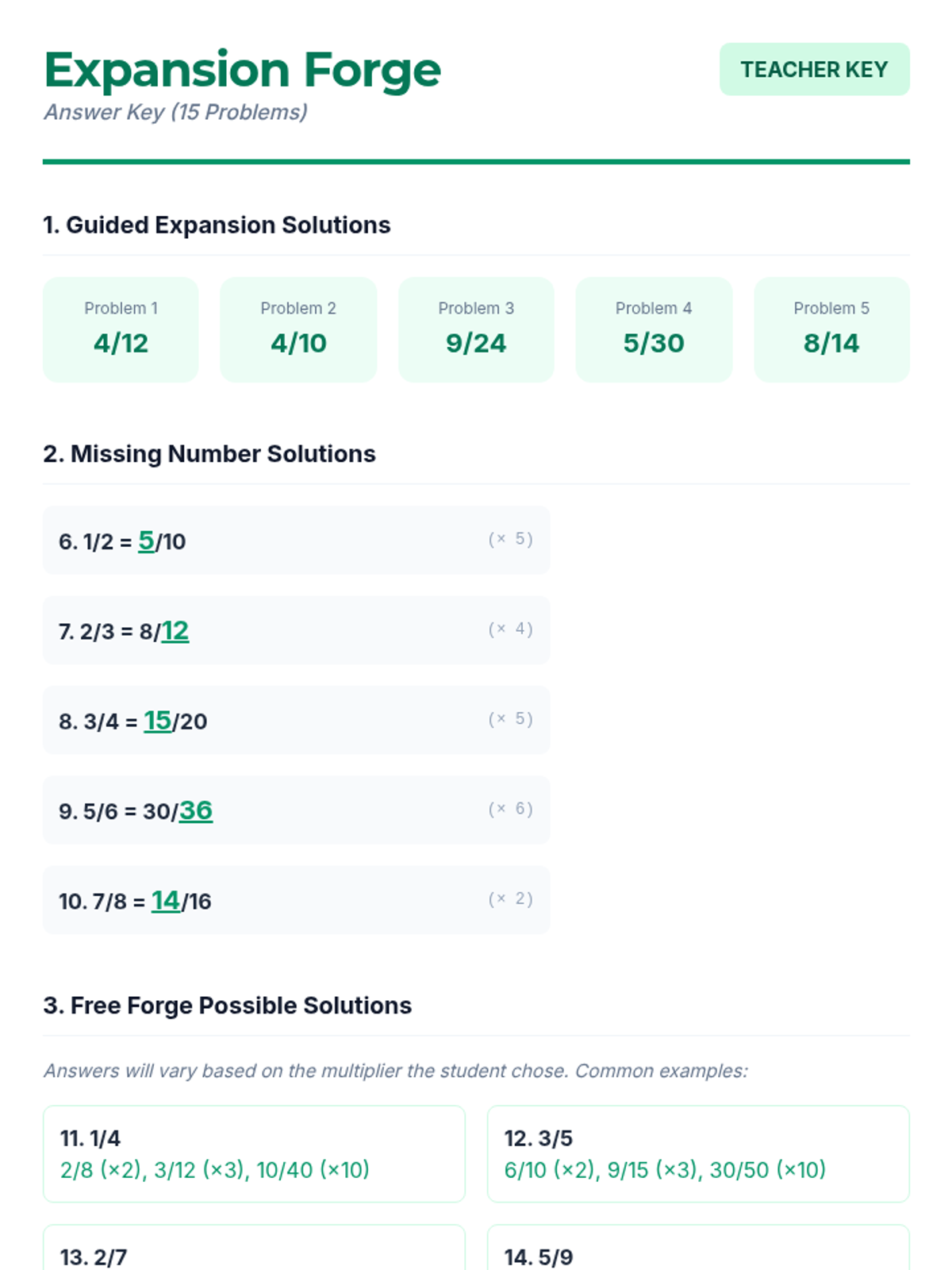
Task: Select the Problem 4 answer card 5/30
Action: point(654,329)
